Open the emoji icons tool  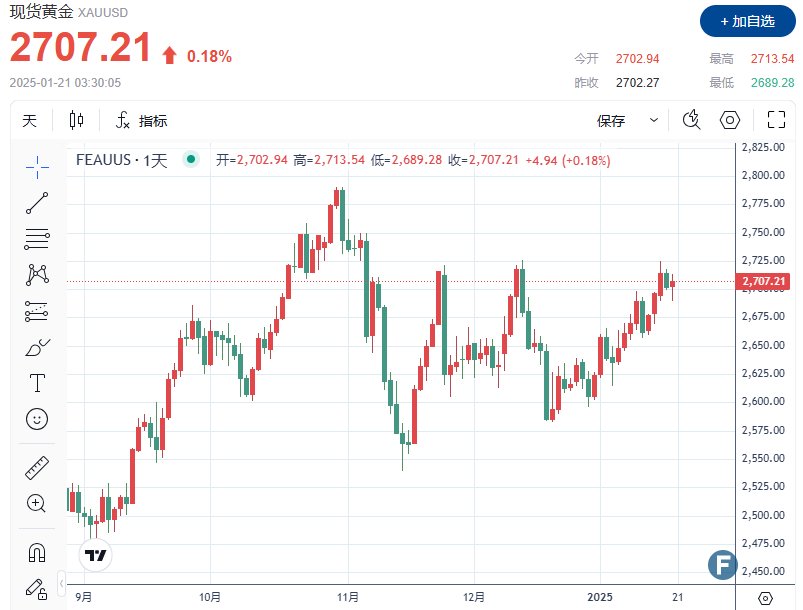(x=37, y=419)
